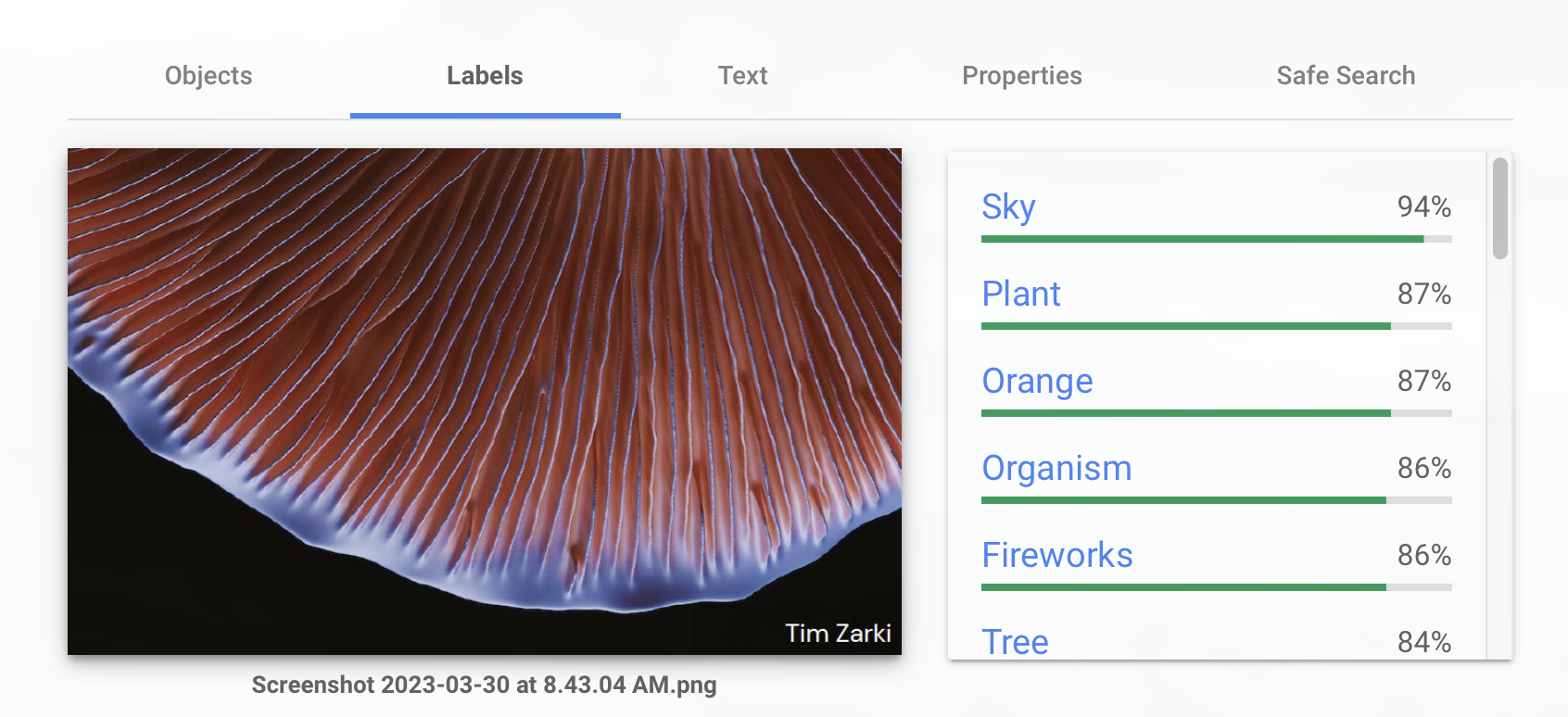Image resolution: width=1568 pixels, height=717 pixels.
Task: Switch to the Objects tab
Action: pos(209,76)
